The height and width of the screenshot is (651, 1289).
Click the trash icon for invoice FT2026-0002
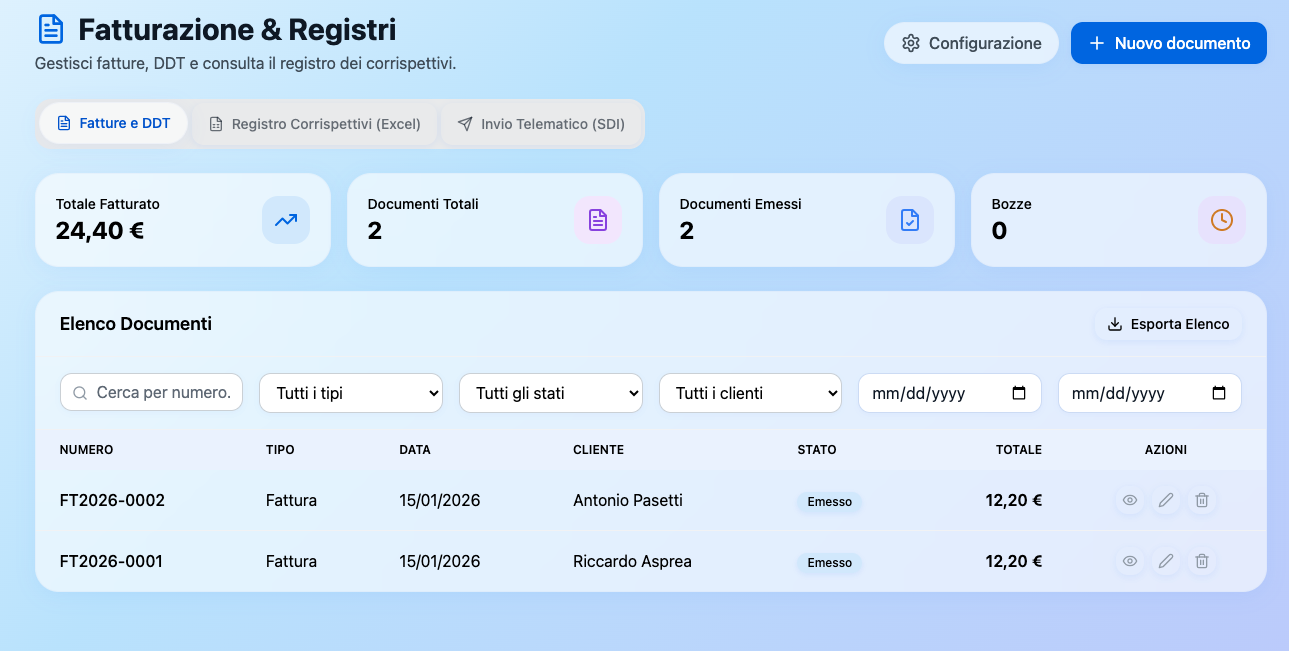1202,500
